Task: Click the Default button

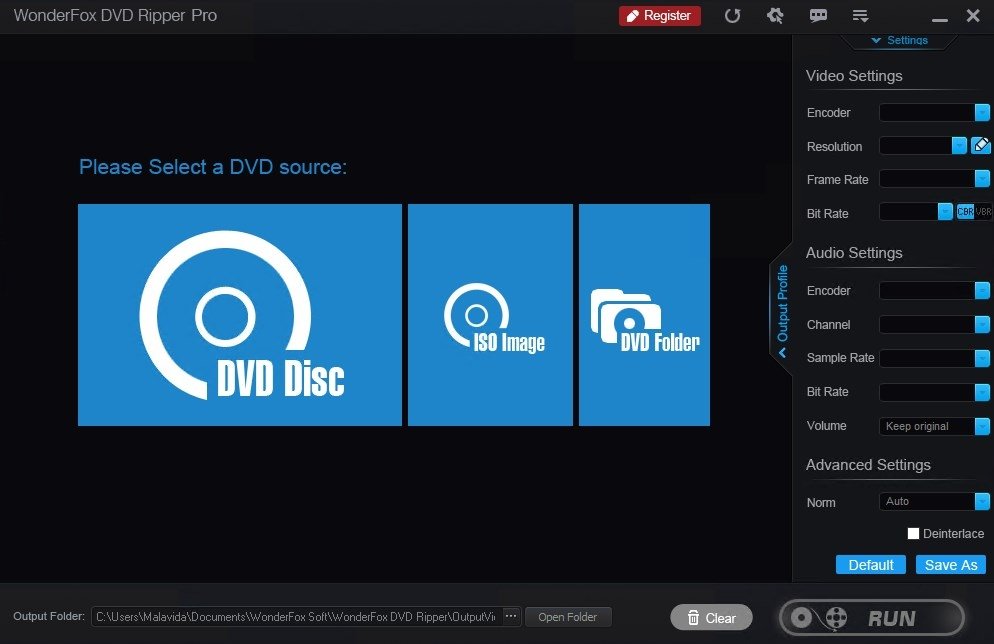Action: [870, 565]
